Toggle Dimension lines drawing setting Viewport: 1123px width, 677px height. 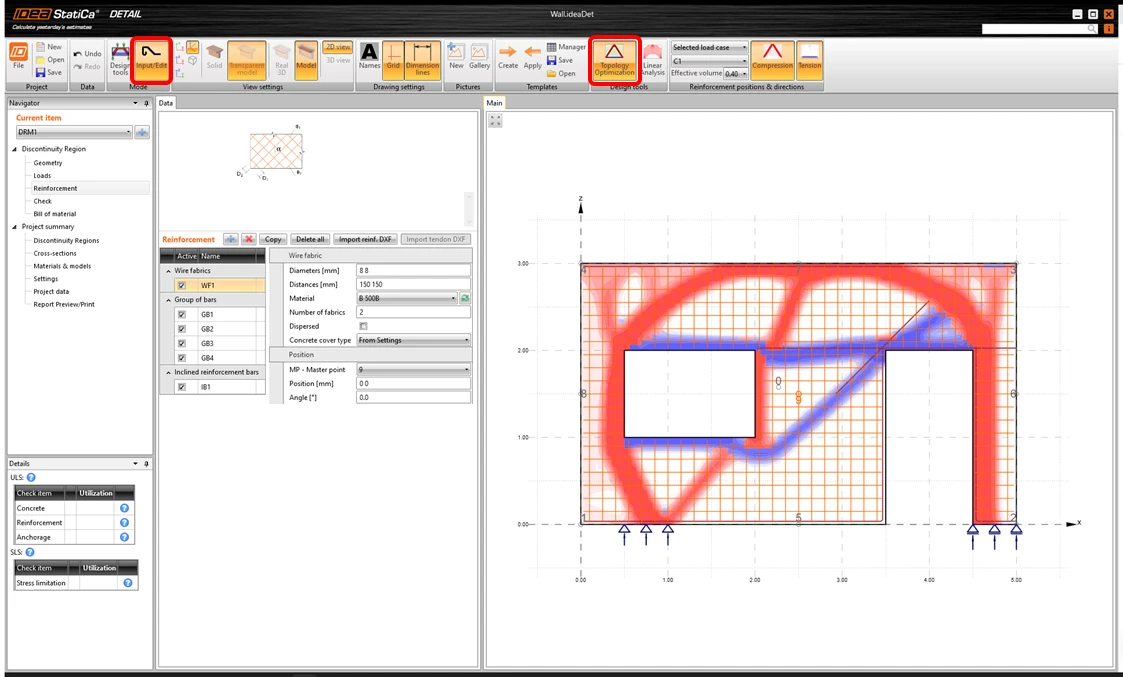coord(423,60)
